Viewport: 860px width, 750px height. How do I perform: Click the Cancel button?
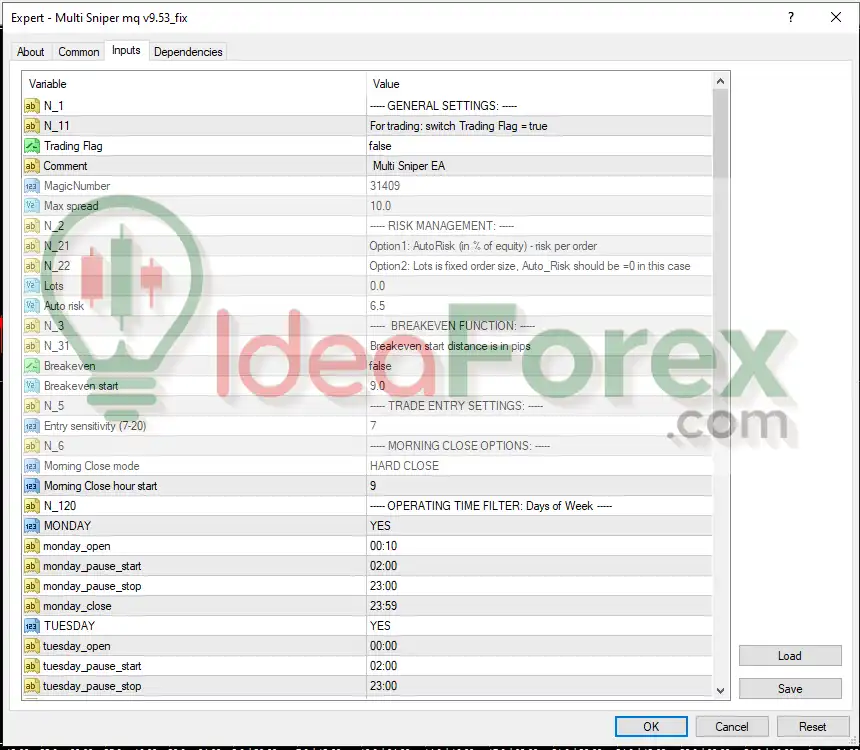click(732, 726)
